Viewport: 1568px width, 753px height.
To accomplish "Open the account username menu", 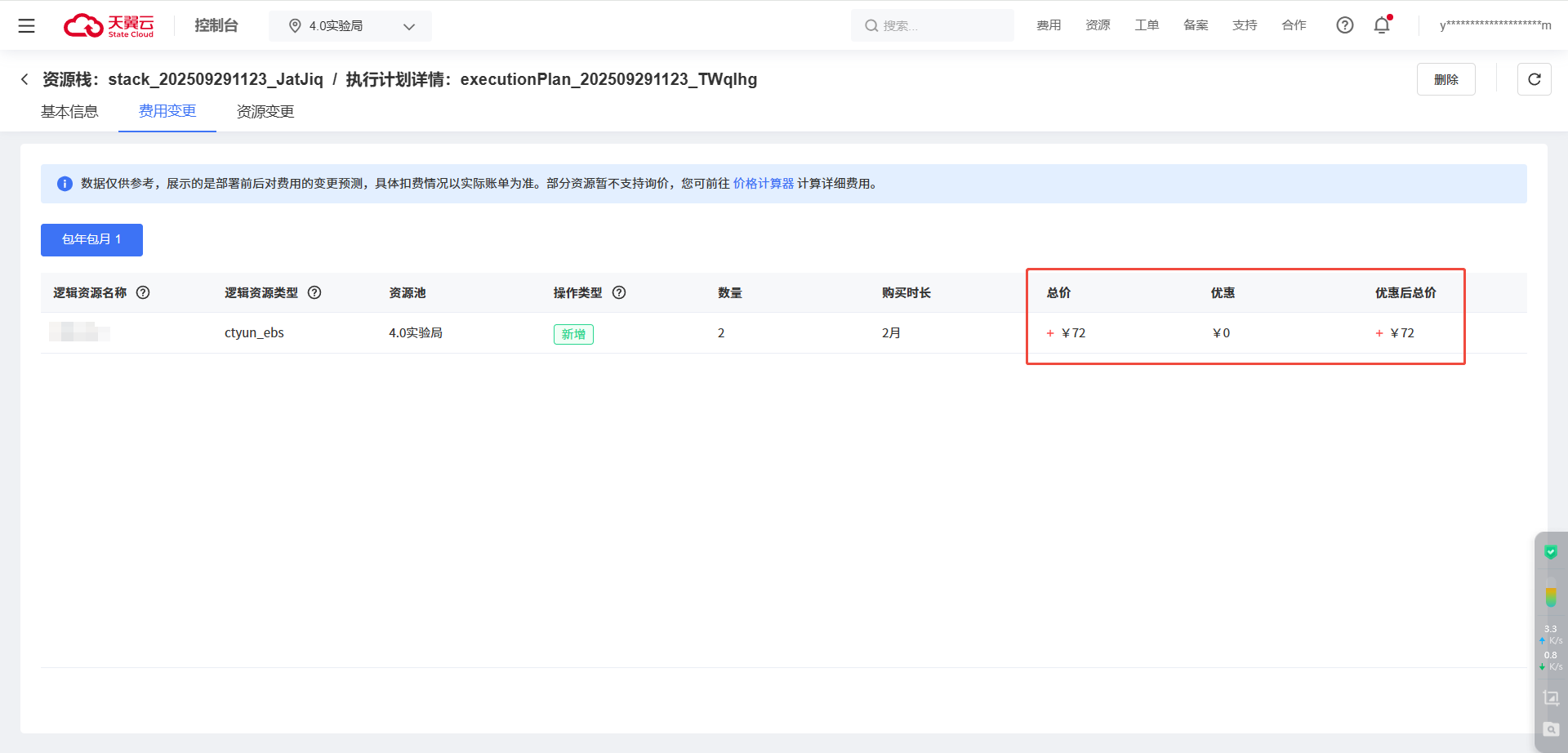I will click(x=1494, y=25).
